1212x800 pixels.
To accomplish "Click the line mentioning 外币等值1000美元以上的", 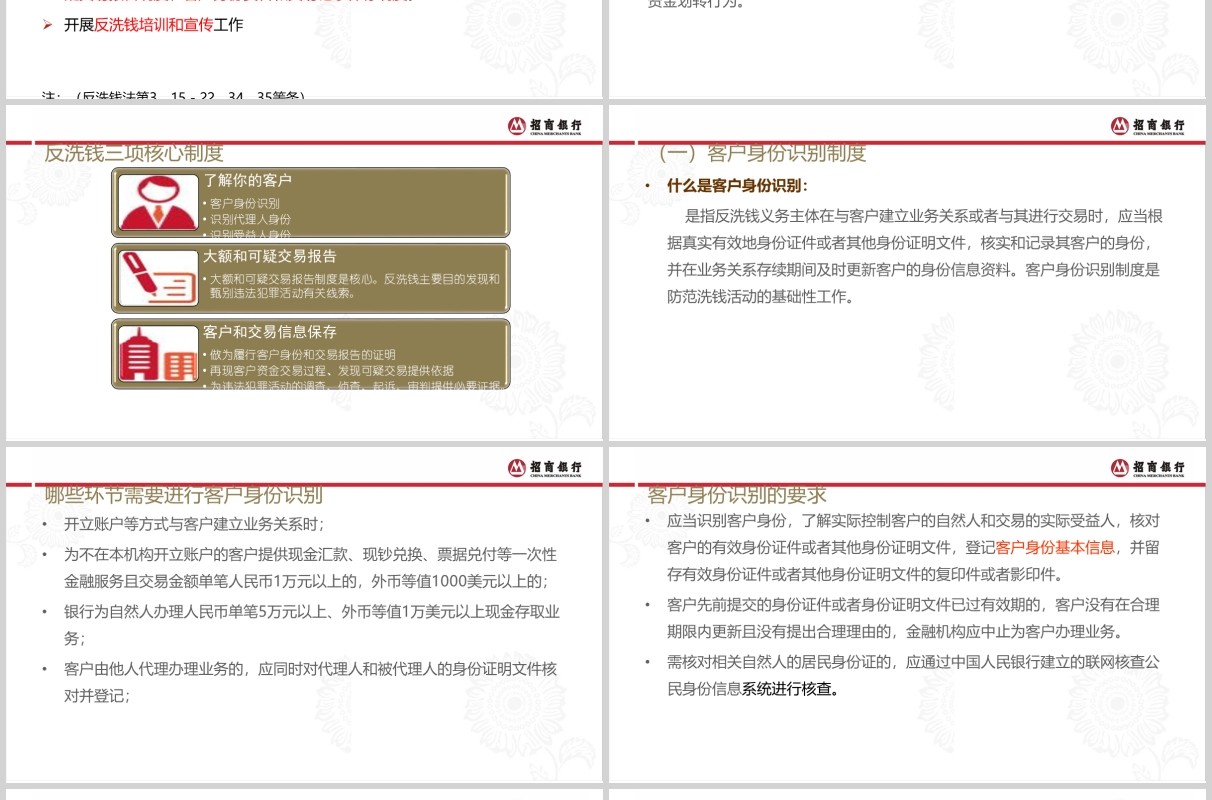I will (306, 581).
